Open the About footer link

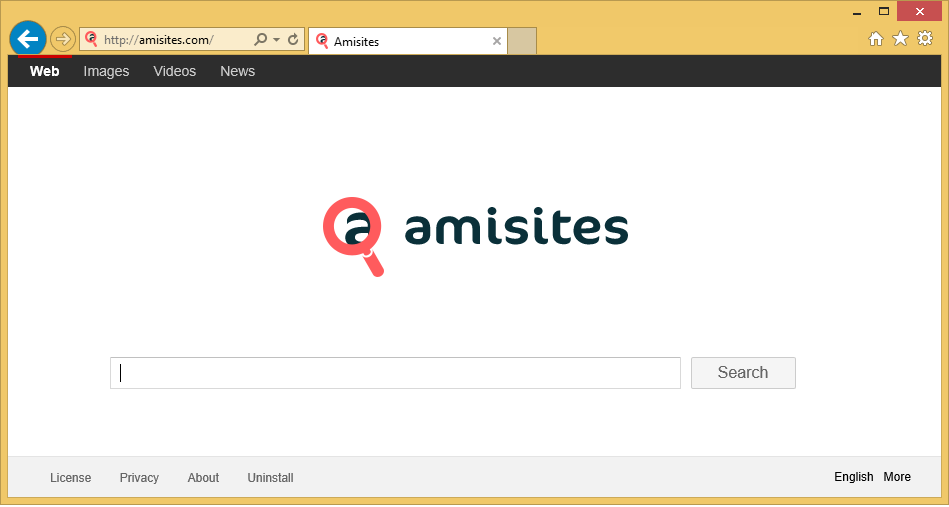coord(203,478)
